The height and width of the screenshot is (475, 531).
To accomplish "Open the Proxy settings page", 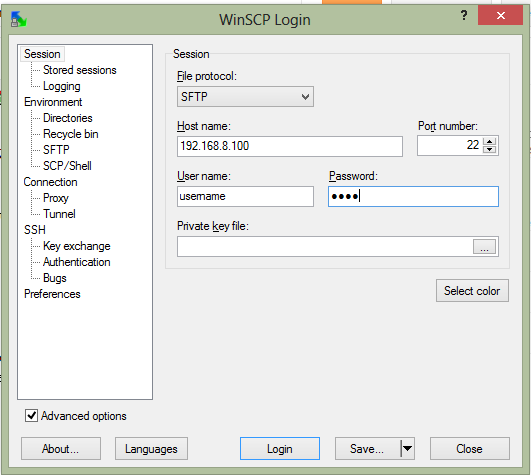I will point(56,198).
